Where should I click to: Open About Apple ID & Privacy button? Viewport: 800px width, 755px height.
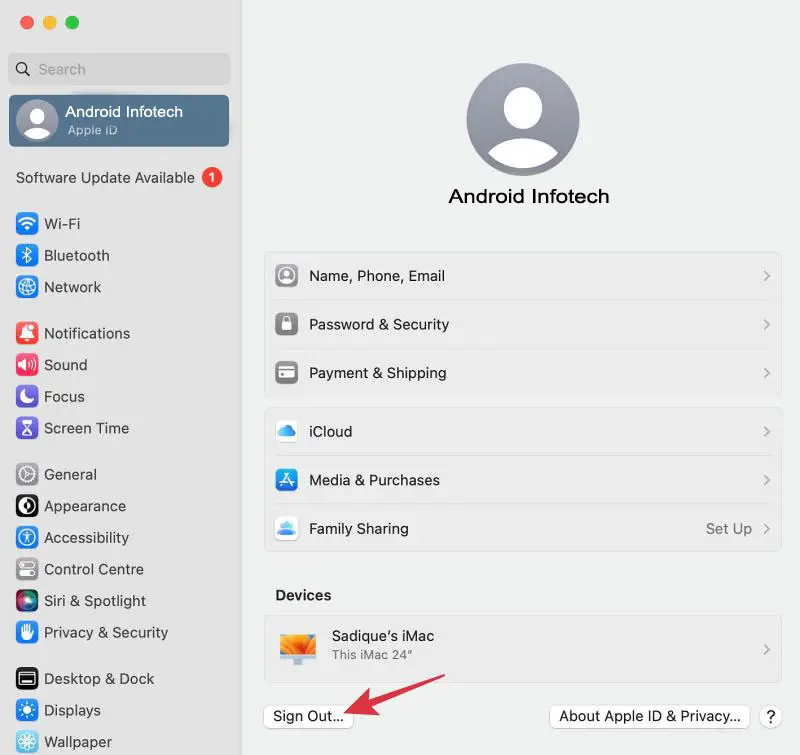tap(649, 716)
